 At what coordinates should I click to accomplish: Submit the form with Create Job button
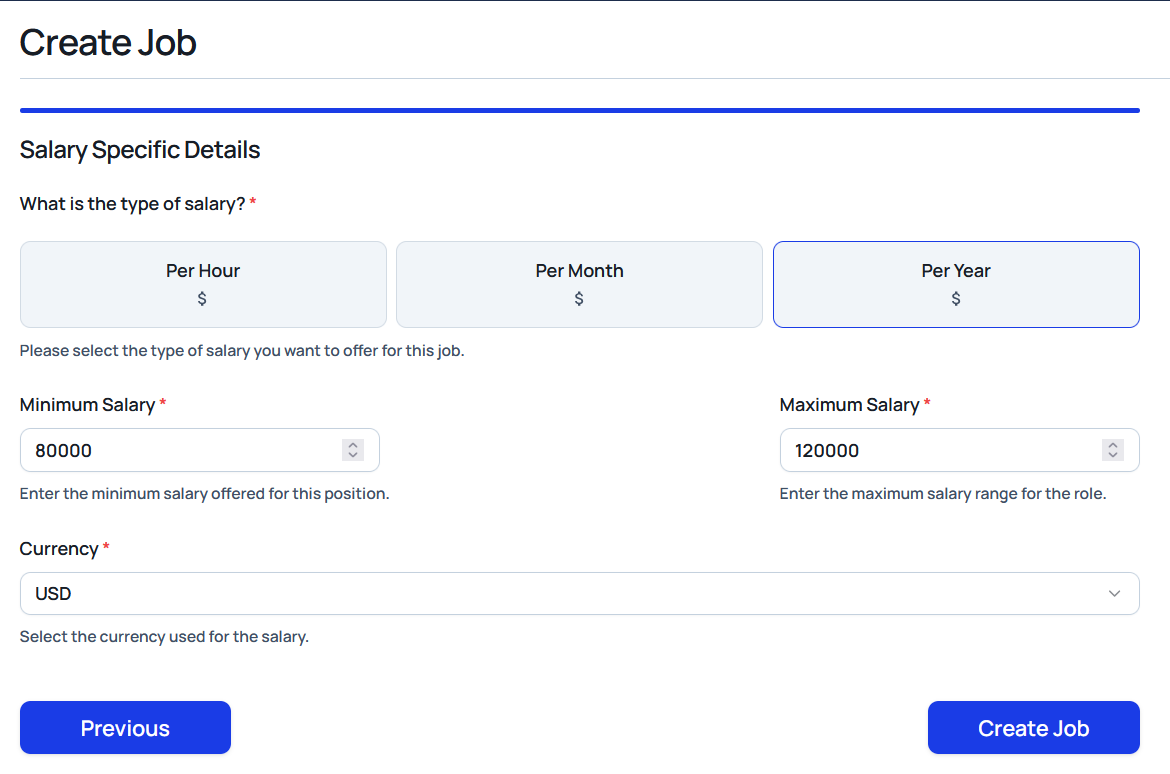[1033, 728]
